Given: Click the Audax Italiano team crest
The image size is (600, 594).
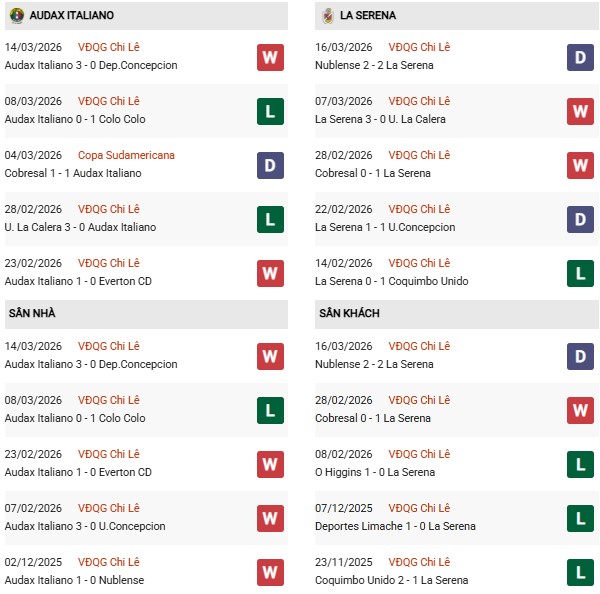Looking at the screenshot, I should click(17, 16).
